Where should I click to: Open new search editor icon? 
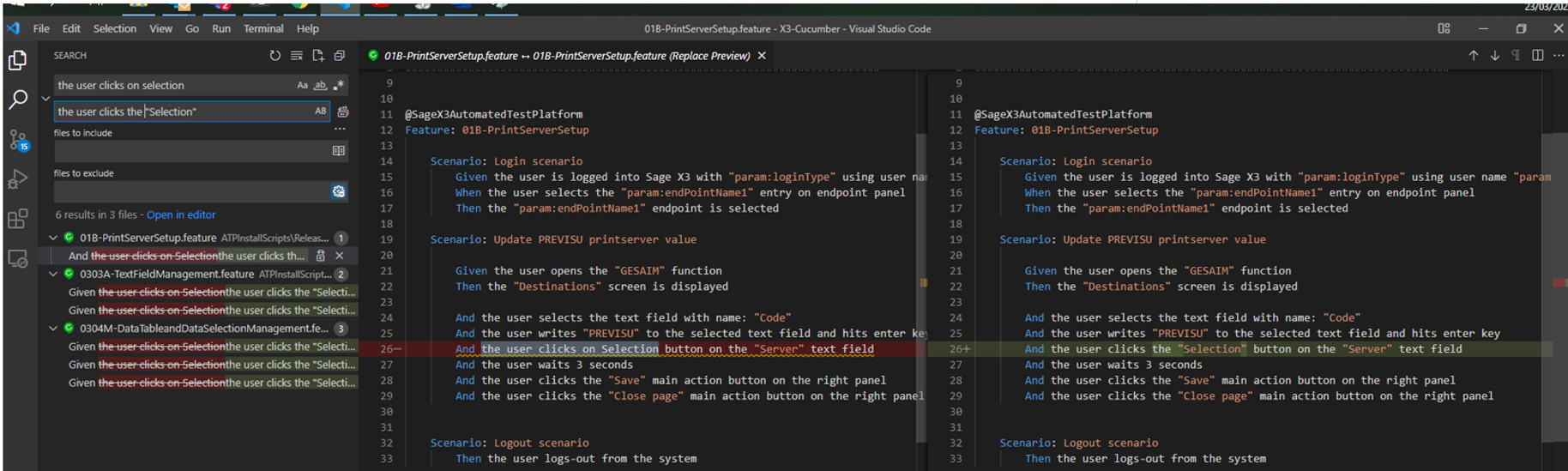(317, 56)
